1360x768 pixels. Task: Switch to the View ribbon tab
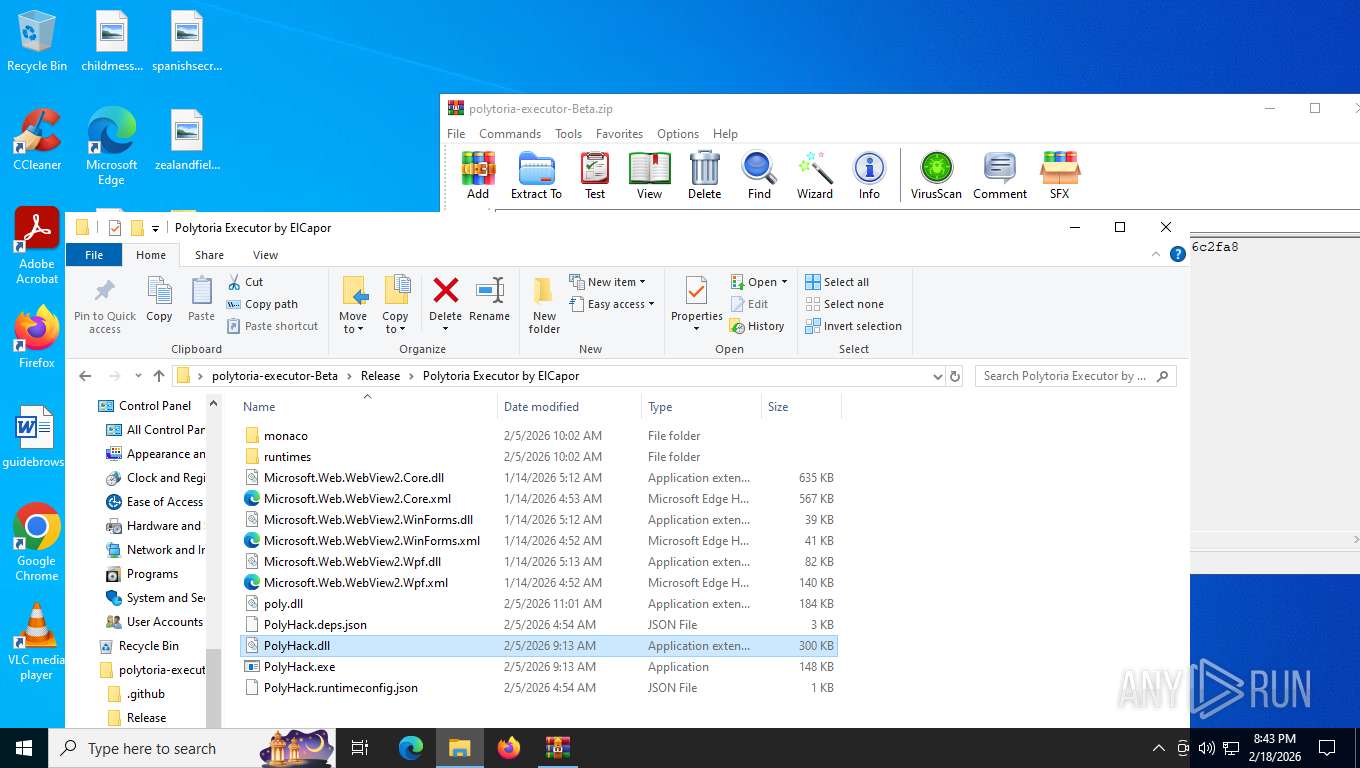pos(265,255)
